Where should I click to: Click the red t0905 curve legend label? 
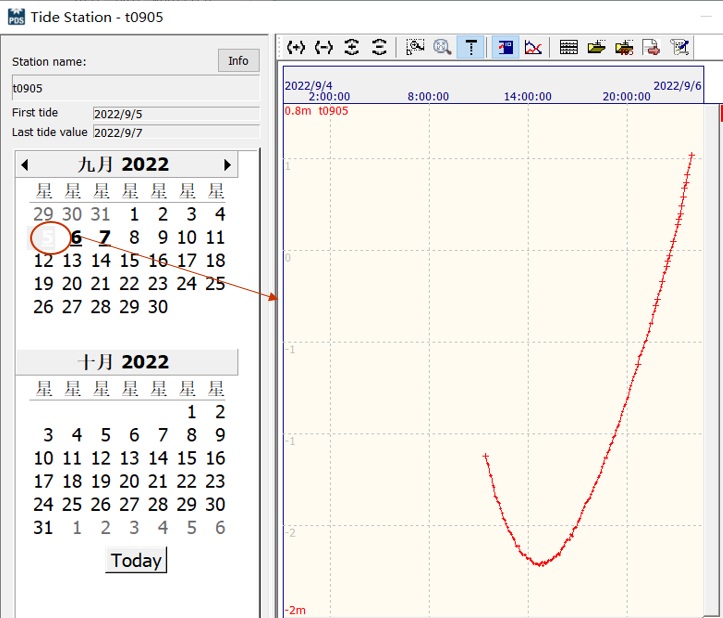point(333,111)
